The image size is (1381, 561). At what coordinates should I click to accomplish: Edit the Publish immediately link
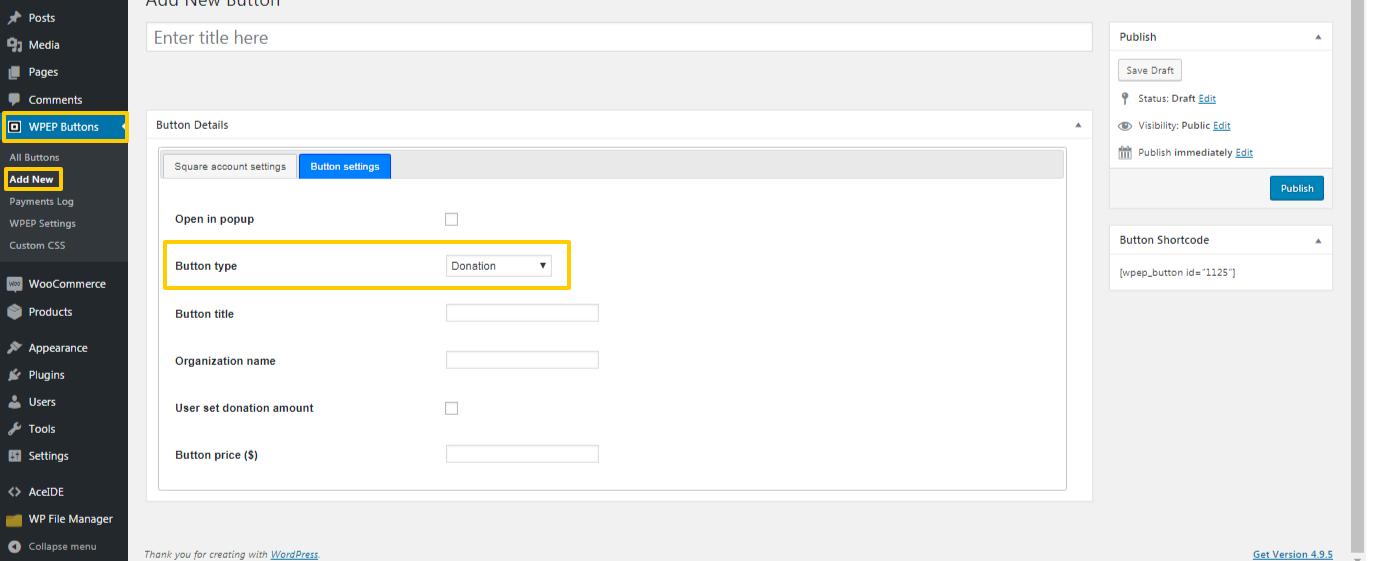coord(1244,153)
